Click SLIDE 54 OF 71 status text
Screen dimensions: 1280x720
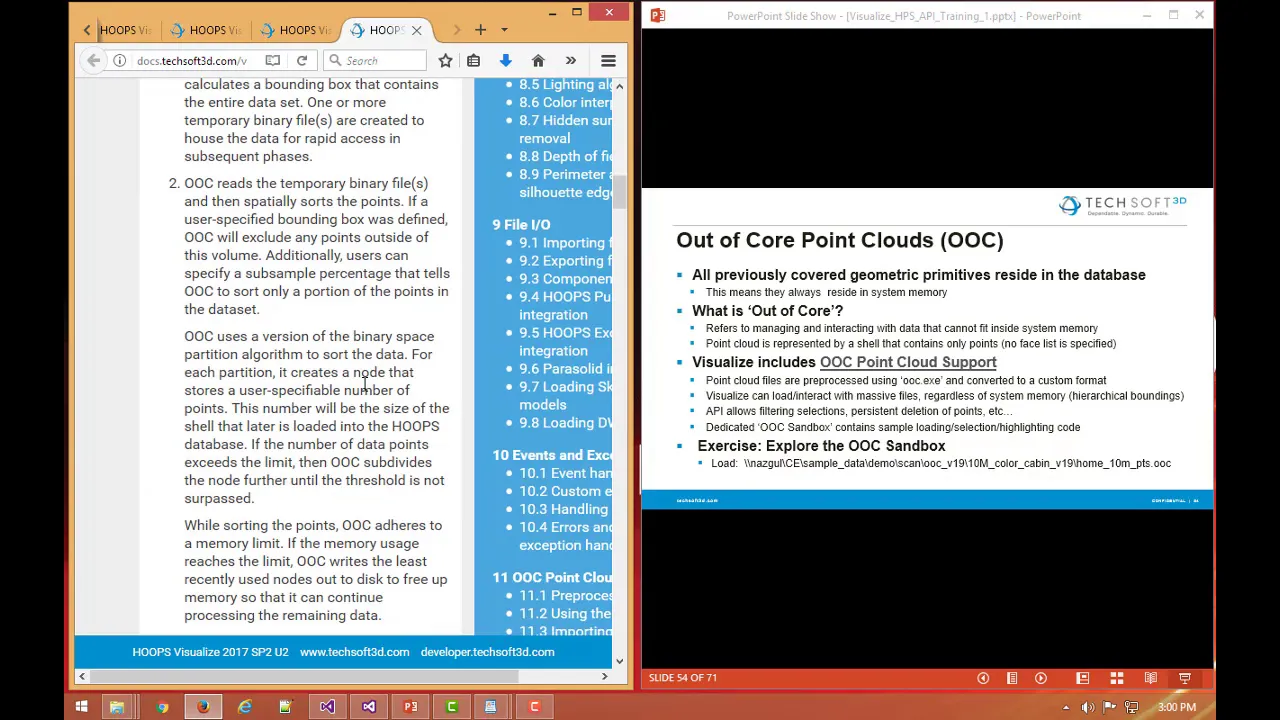(683, 678)
